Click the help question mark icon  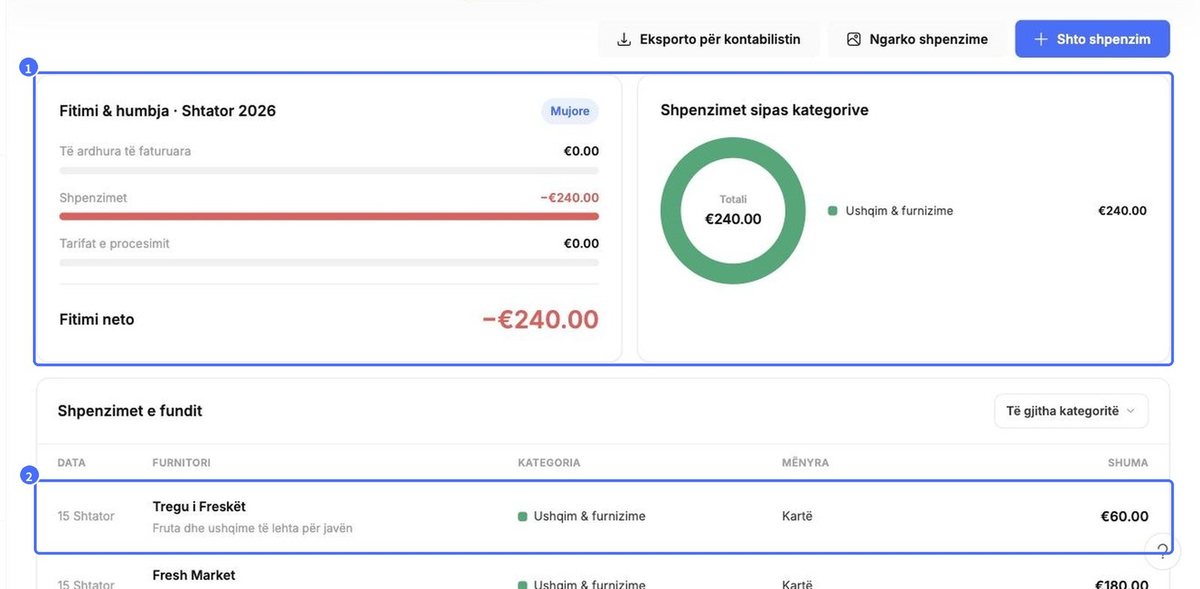(x=1162, y=550)
